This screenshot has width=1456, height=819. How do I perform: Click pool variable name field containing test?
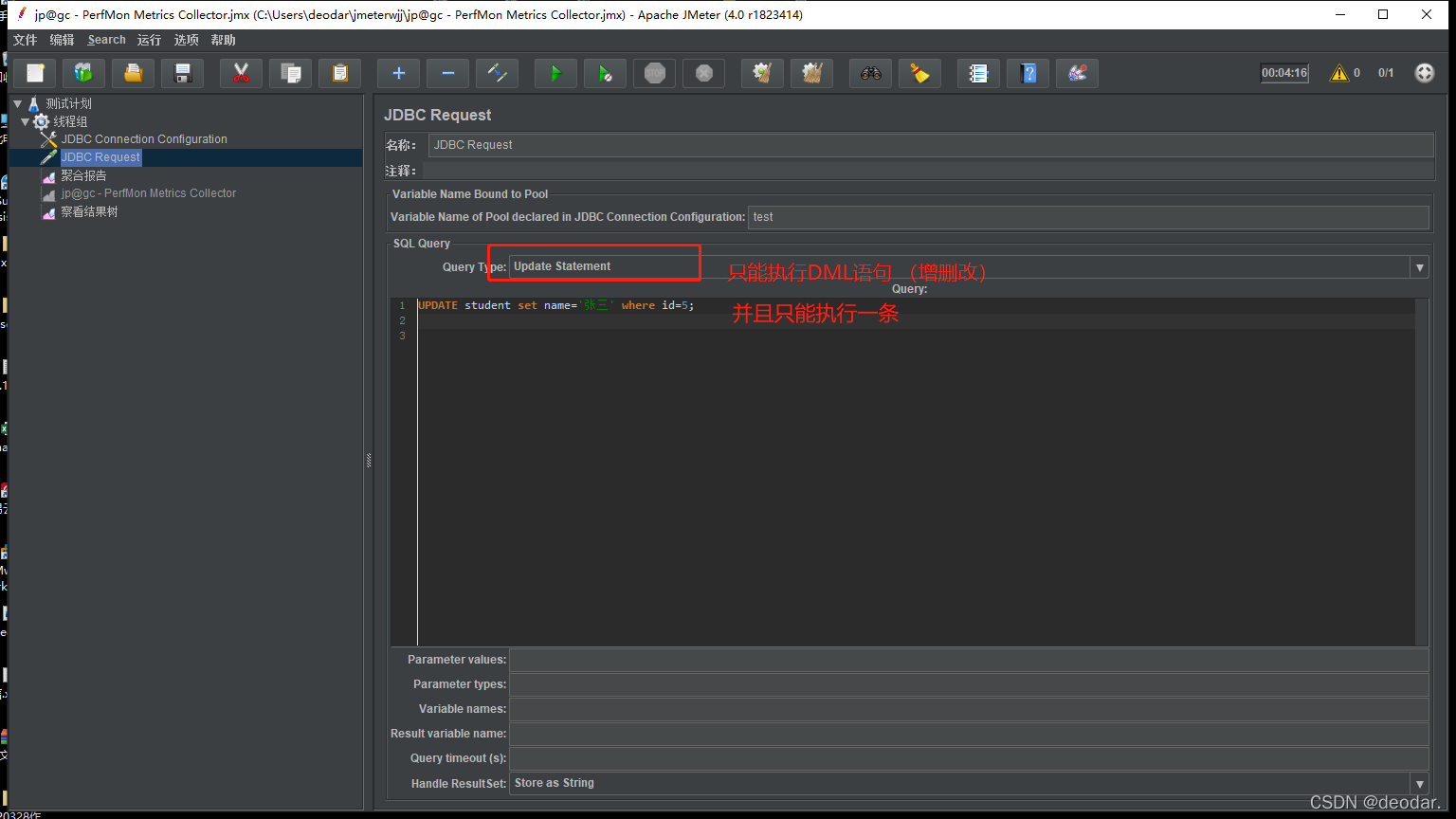coord(1088,217)
